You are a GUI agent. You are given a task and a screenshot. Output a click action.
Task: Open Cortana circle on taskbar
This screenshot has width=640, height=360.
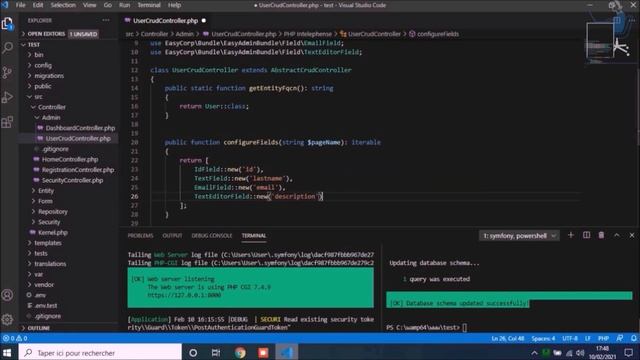193,353
